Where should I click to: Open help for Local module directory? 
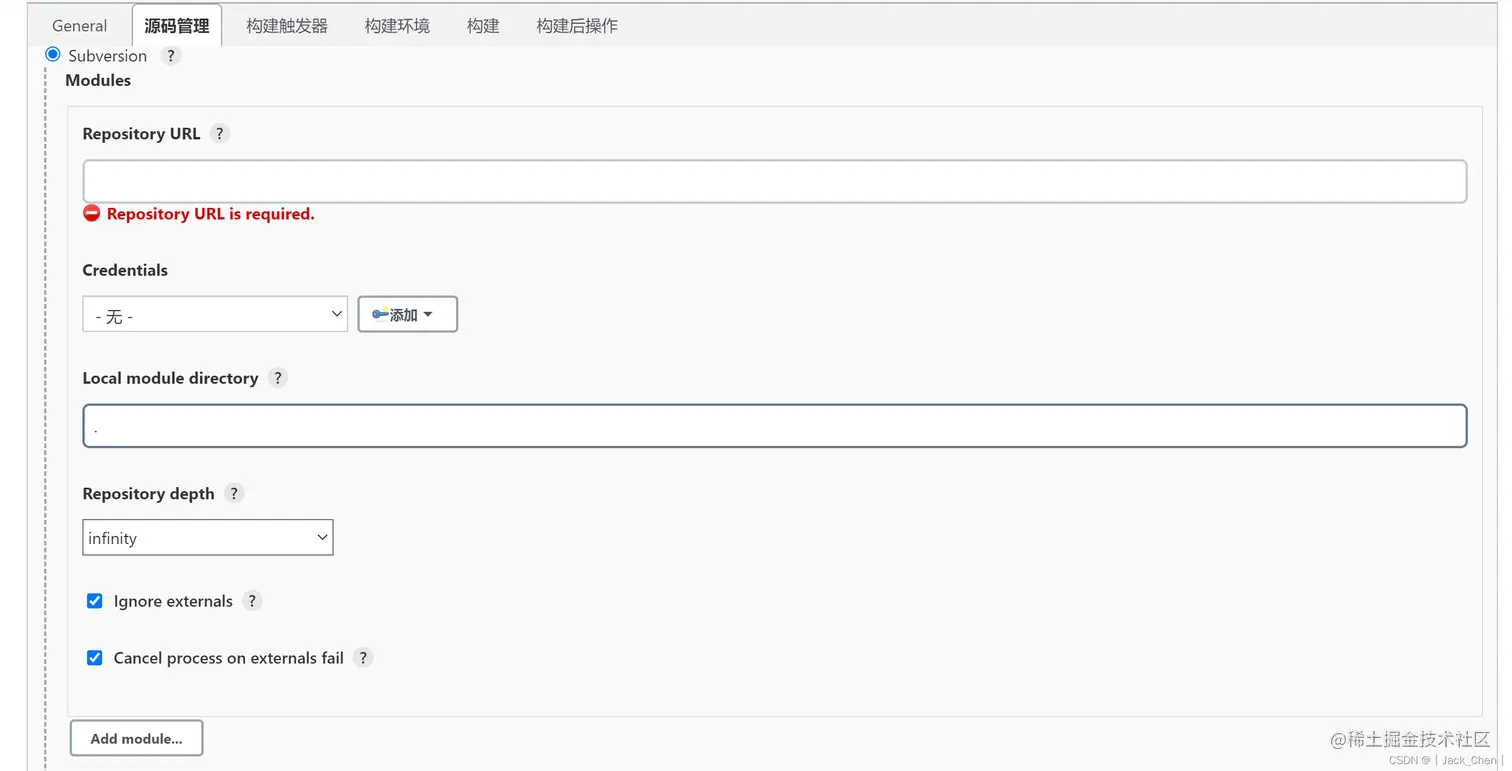tap(278, 378)
